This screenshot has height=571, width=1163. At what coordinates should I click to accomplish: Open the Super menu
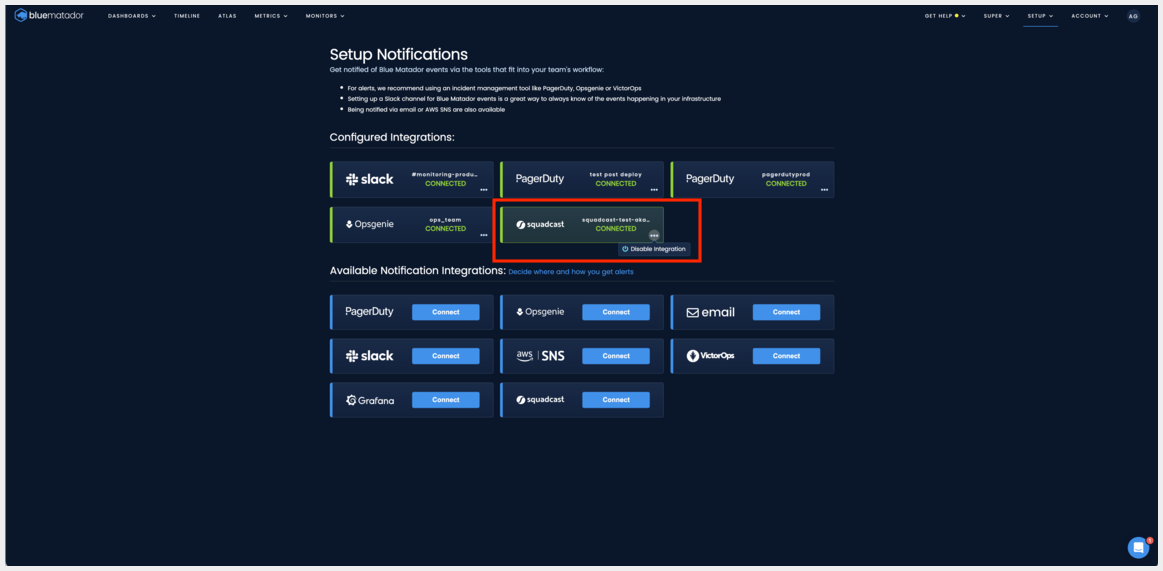(x=997, y=16)
